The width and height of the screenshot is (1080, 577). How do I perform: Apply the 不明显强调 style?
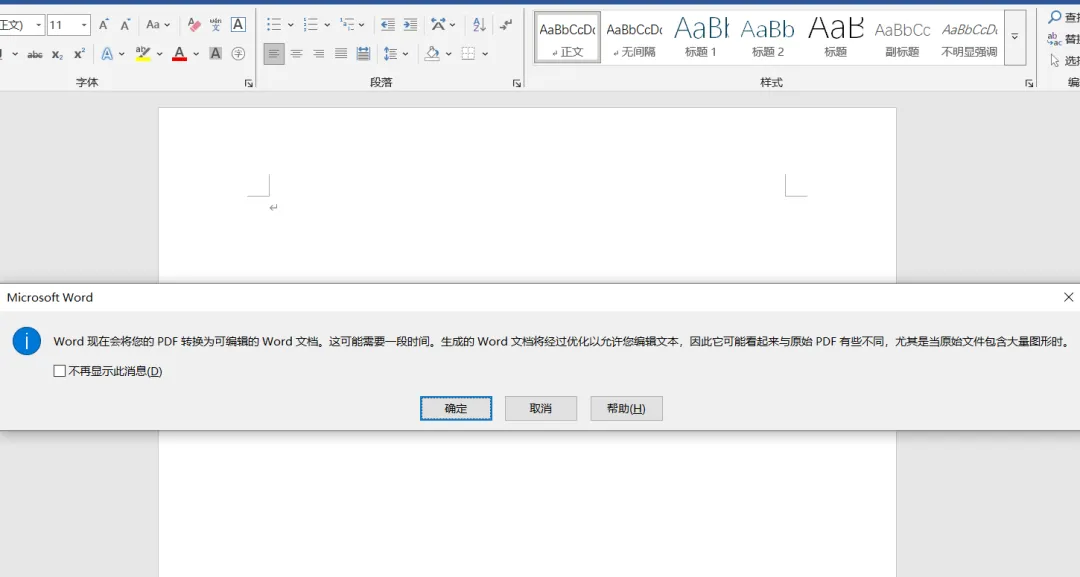(969, 37)
